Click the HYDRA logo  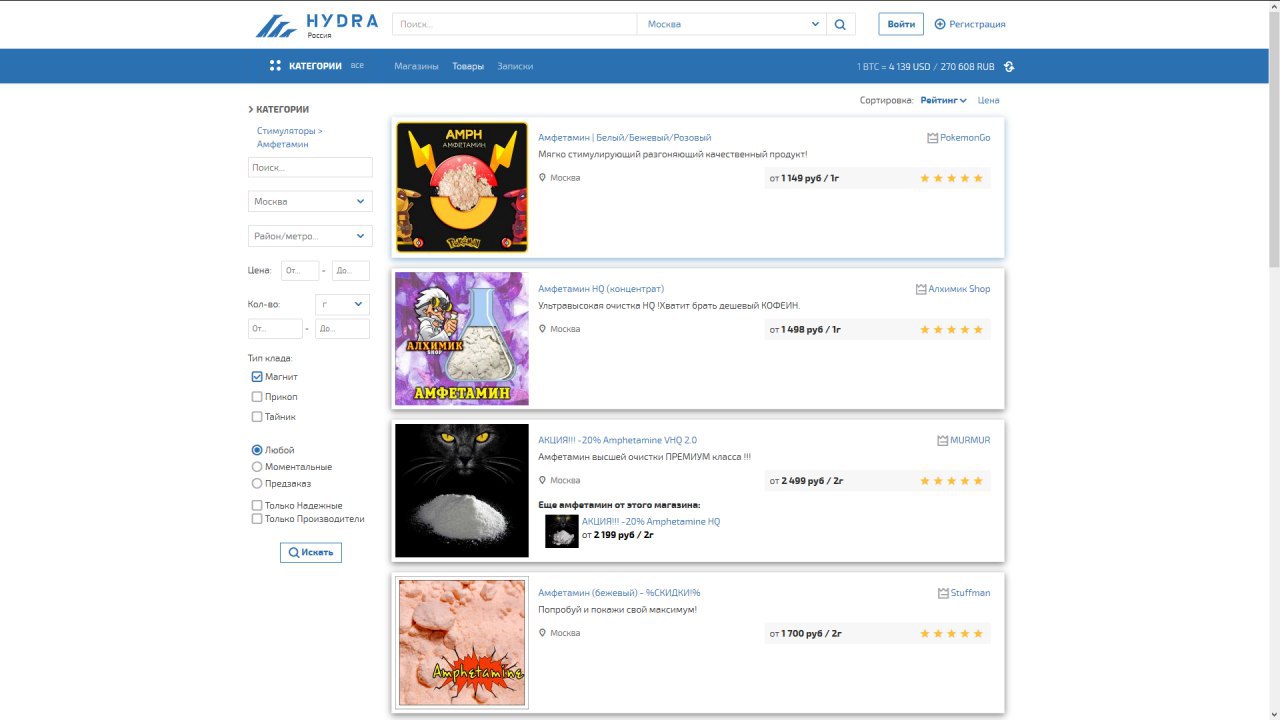[317, 24]
